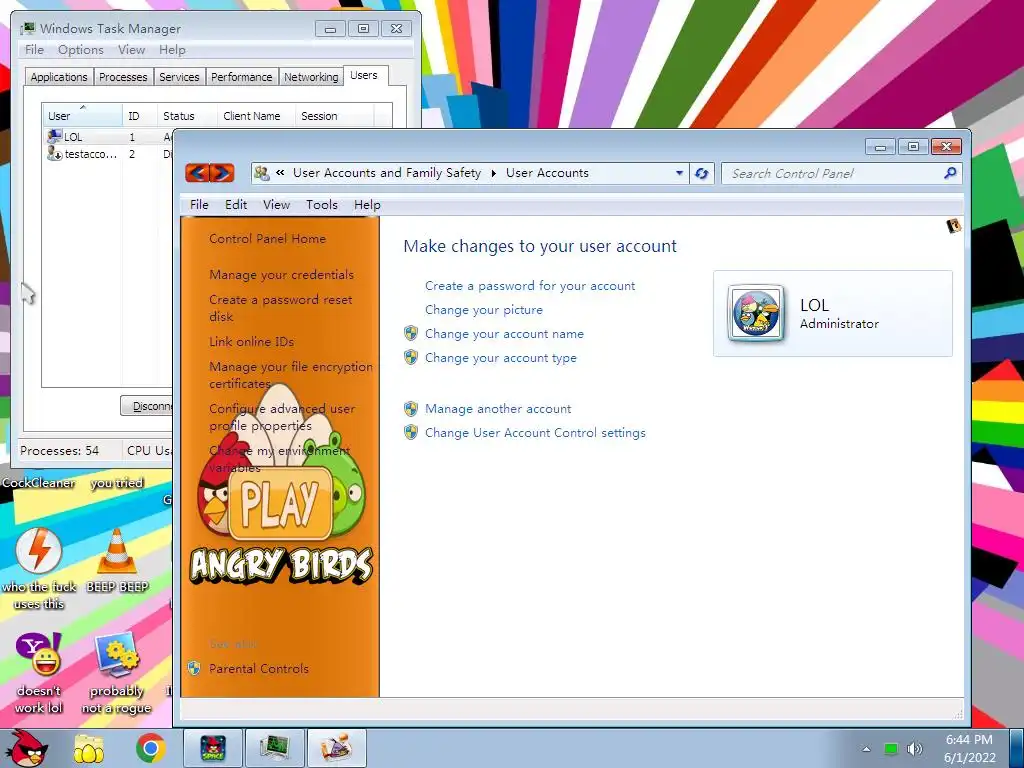This screenshot has width=1024, height=768.
Task: Click the refresh icon beside the address bar
Action: pyautogui.click(x=701, y=174)
